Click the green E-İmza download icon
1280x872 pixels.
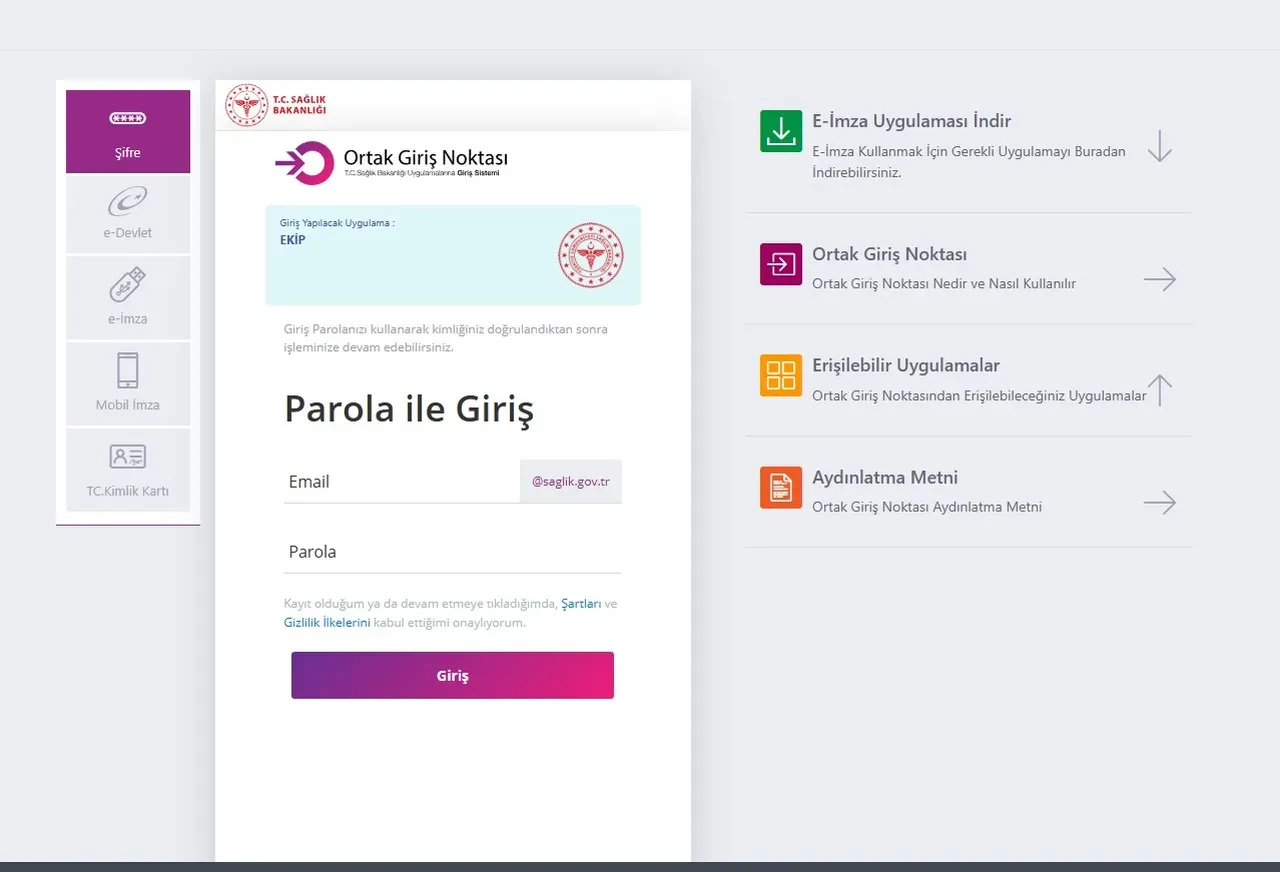pyautogui.click(x=781, y=131)
